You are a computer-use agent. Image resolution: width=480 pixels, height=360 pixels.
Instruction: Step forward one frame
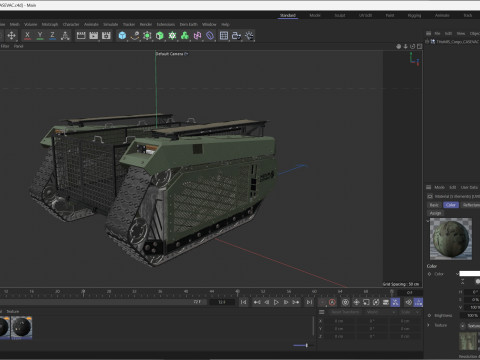point(286,302)
